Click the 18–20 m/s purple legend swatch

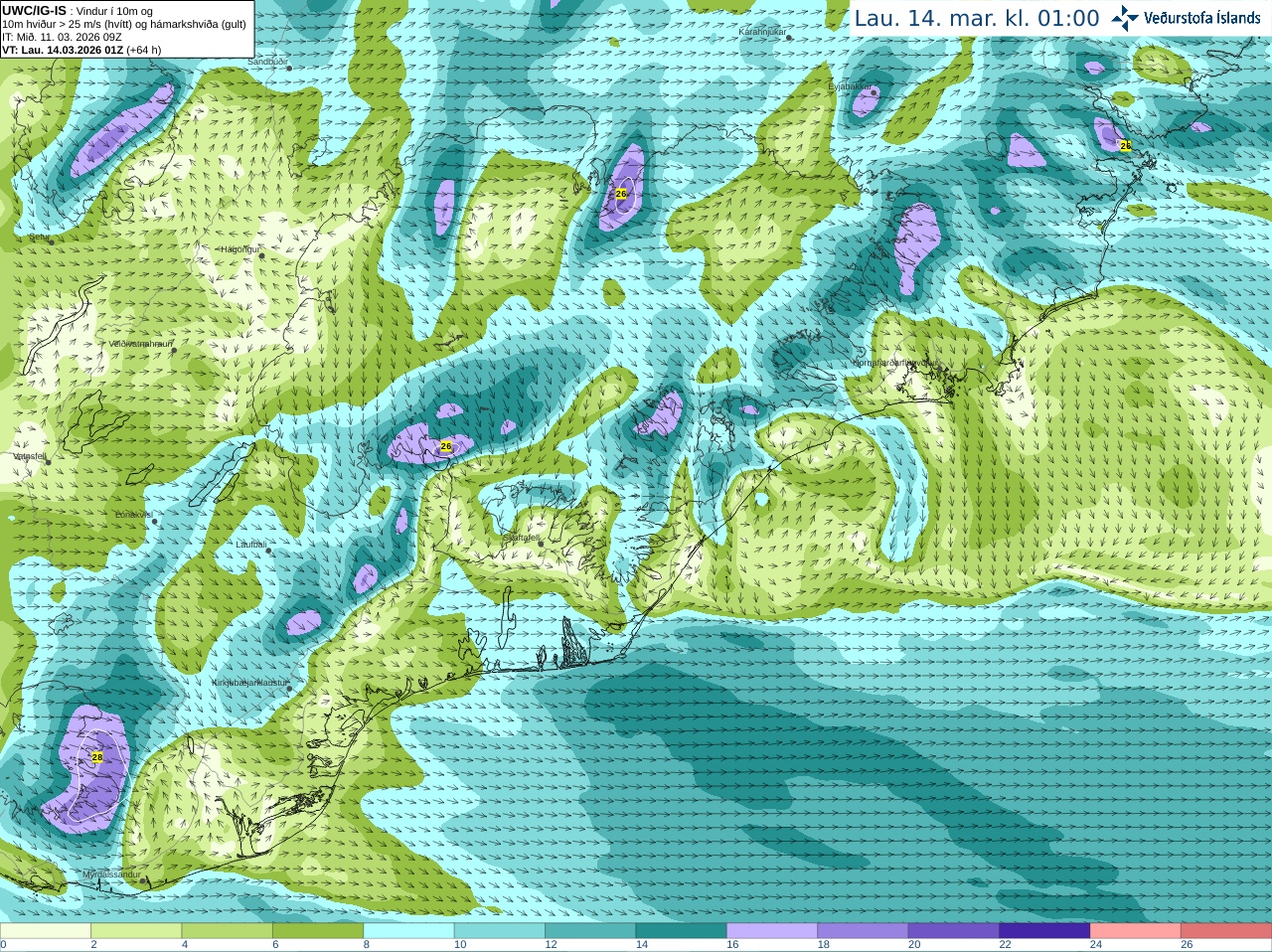(x=864, y=931)
